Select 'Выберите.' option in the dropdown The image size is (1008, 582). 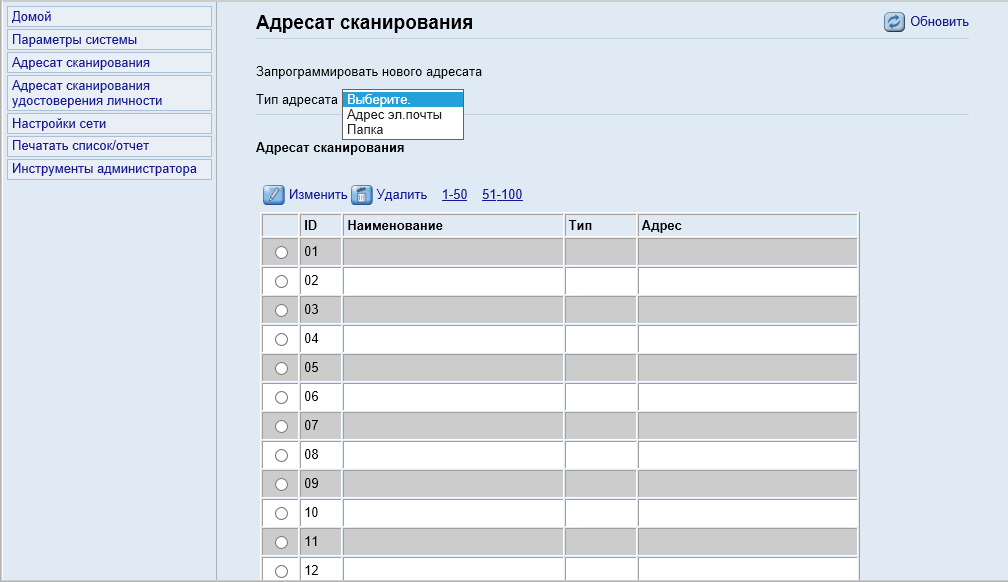[379, 100]
